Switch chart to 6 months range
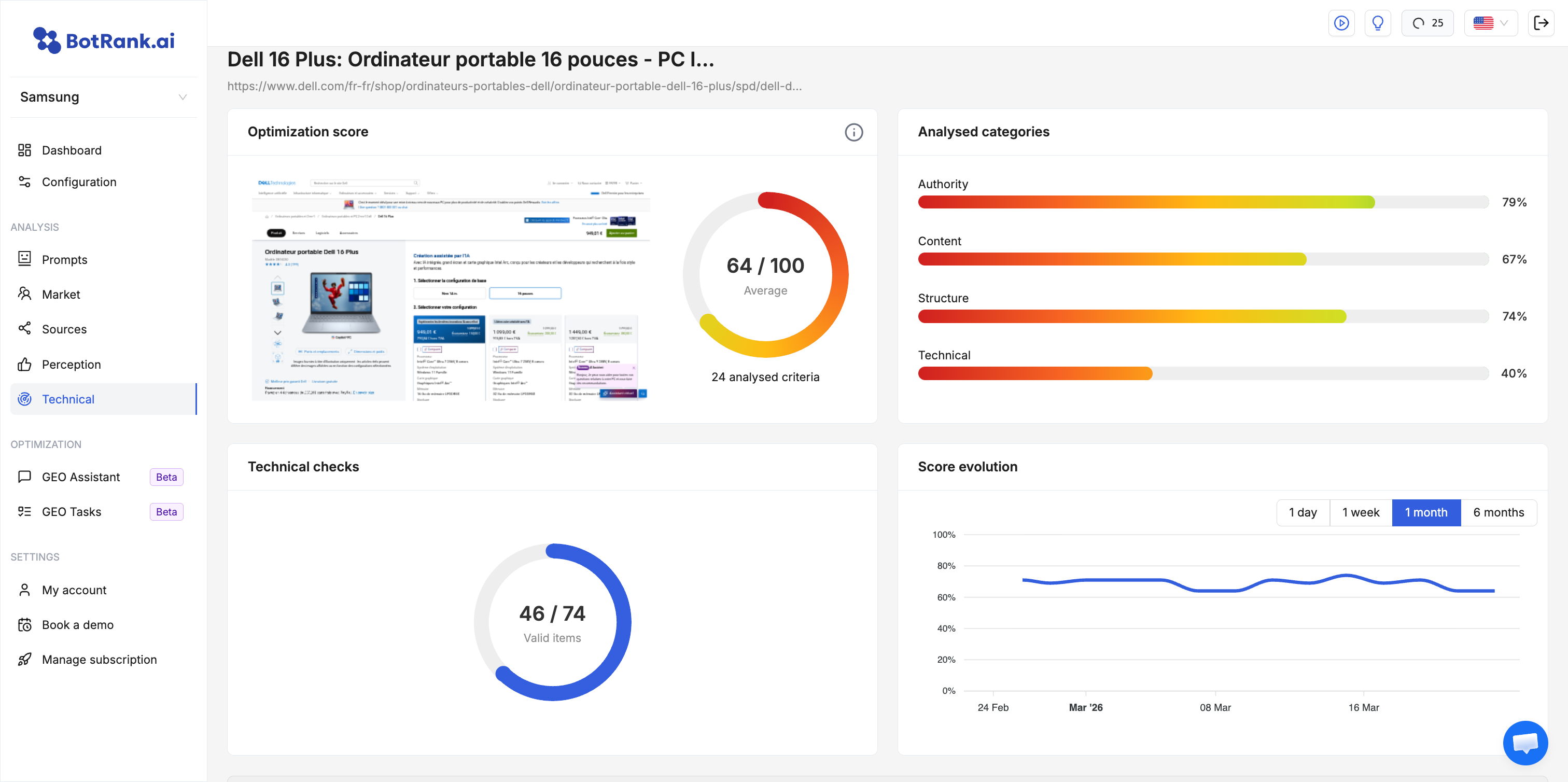Screen dimensions: 1568x782 (1498, 512)
